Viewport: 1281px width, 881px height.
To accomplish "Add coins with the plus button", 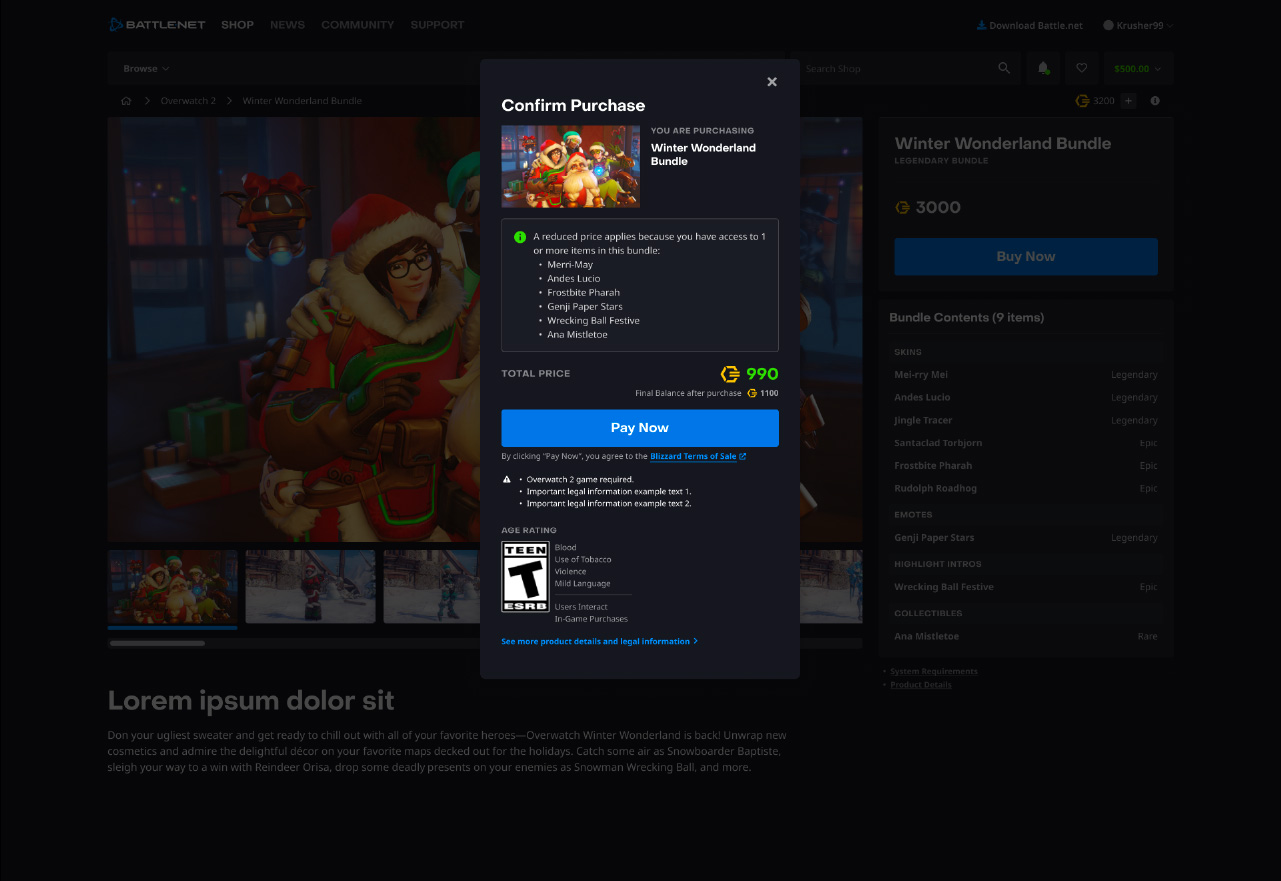I will coord(1128,101).
